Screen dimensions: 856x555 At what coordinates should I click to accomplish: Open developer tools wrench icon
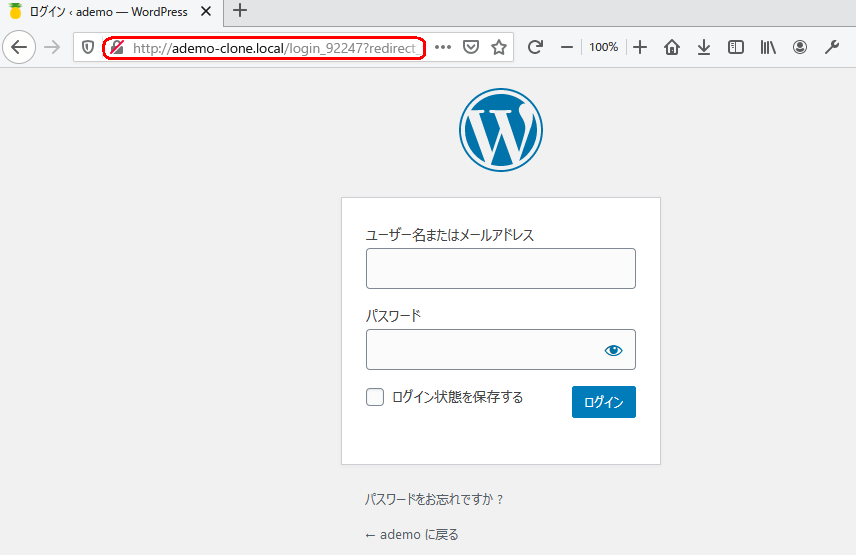click(x=831, y=47)
